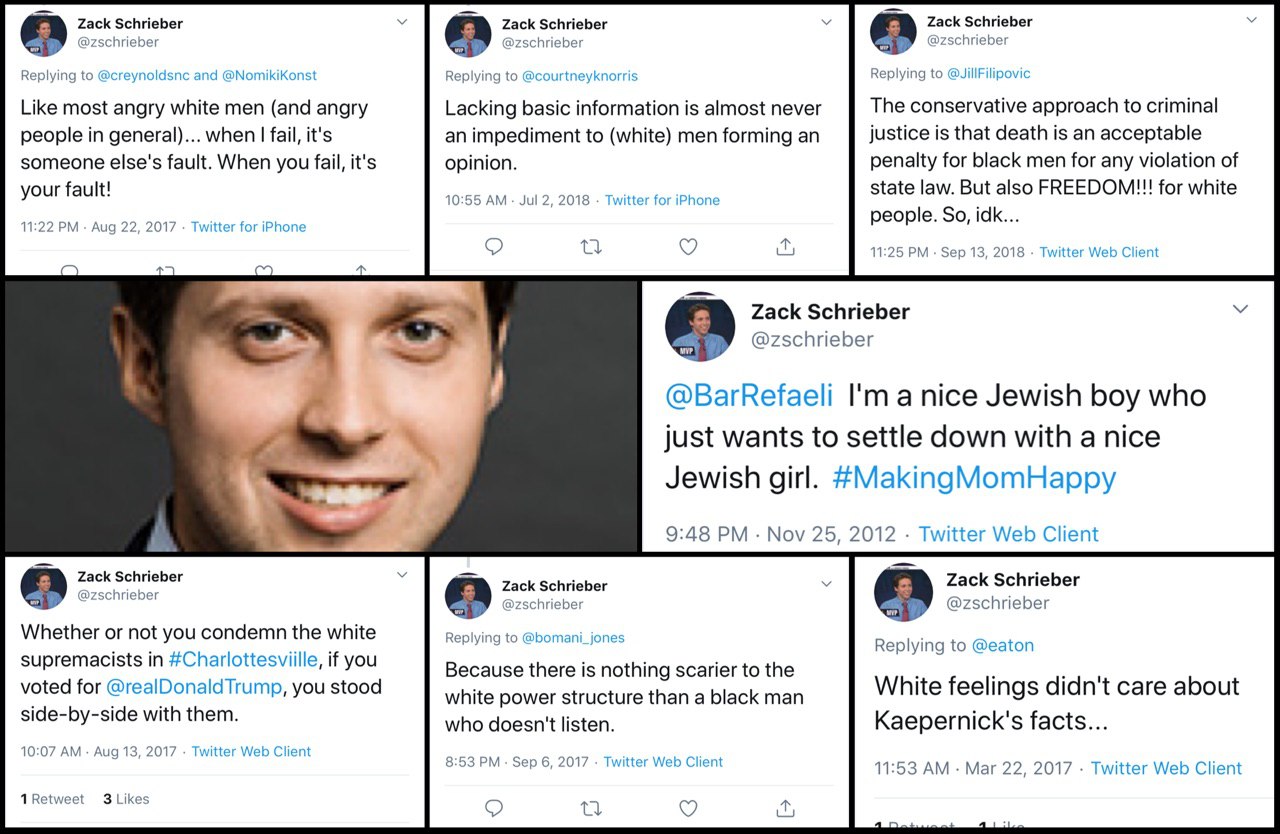Like the tweet replying to @bomani_jones
Viewport: 1280px width, 834px height.
coord(688,807)
